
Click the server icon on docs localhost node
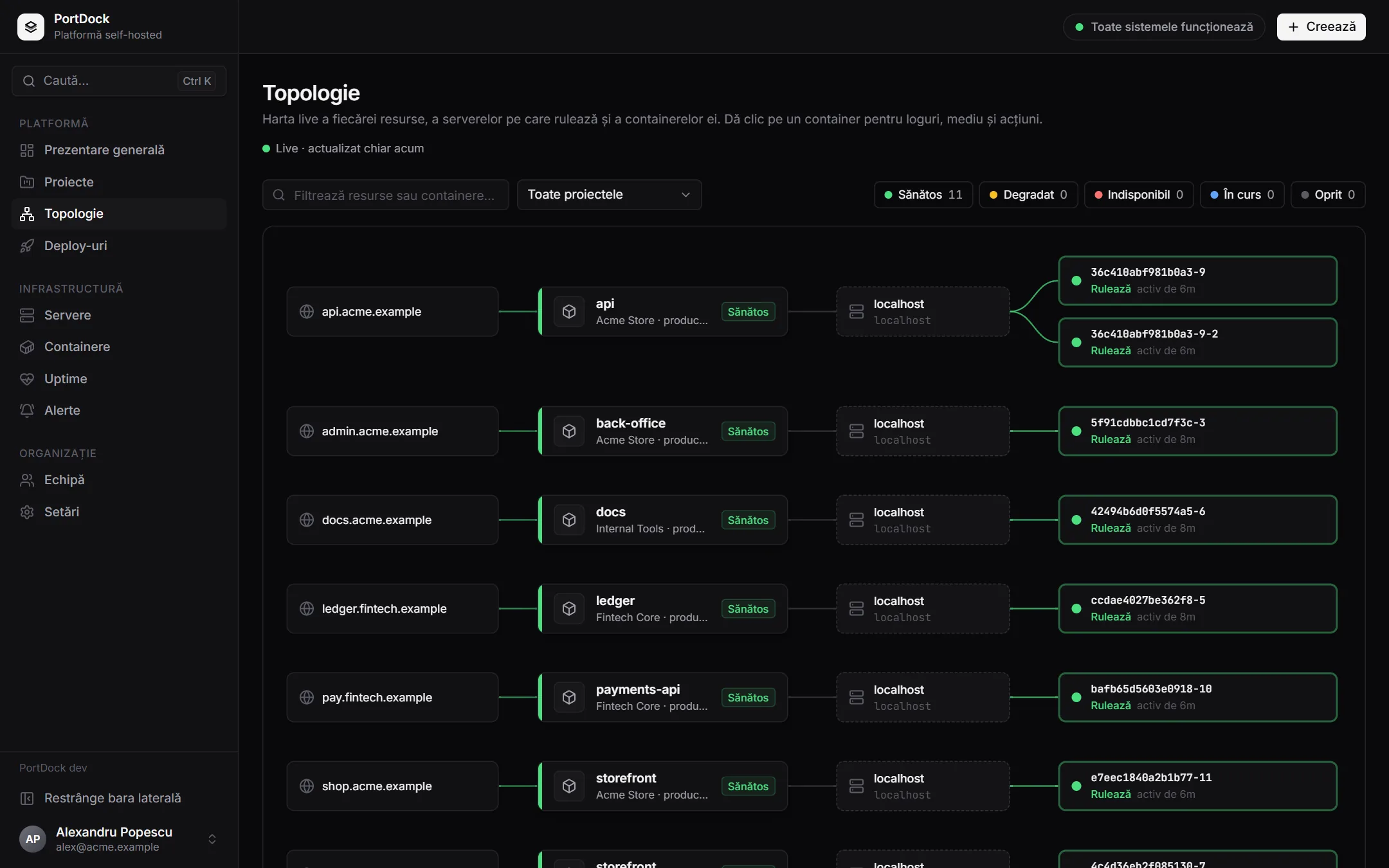coord(857,520)
